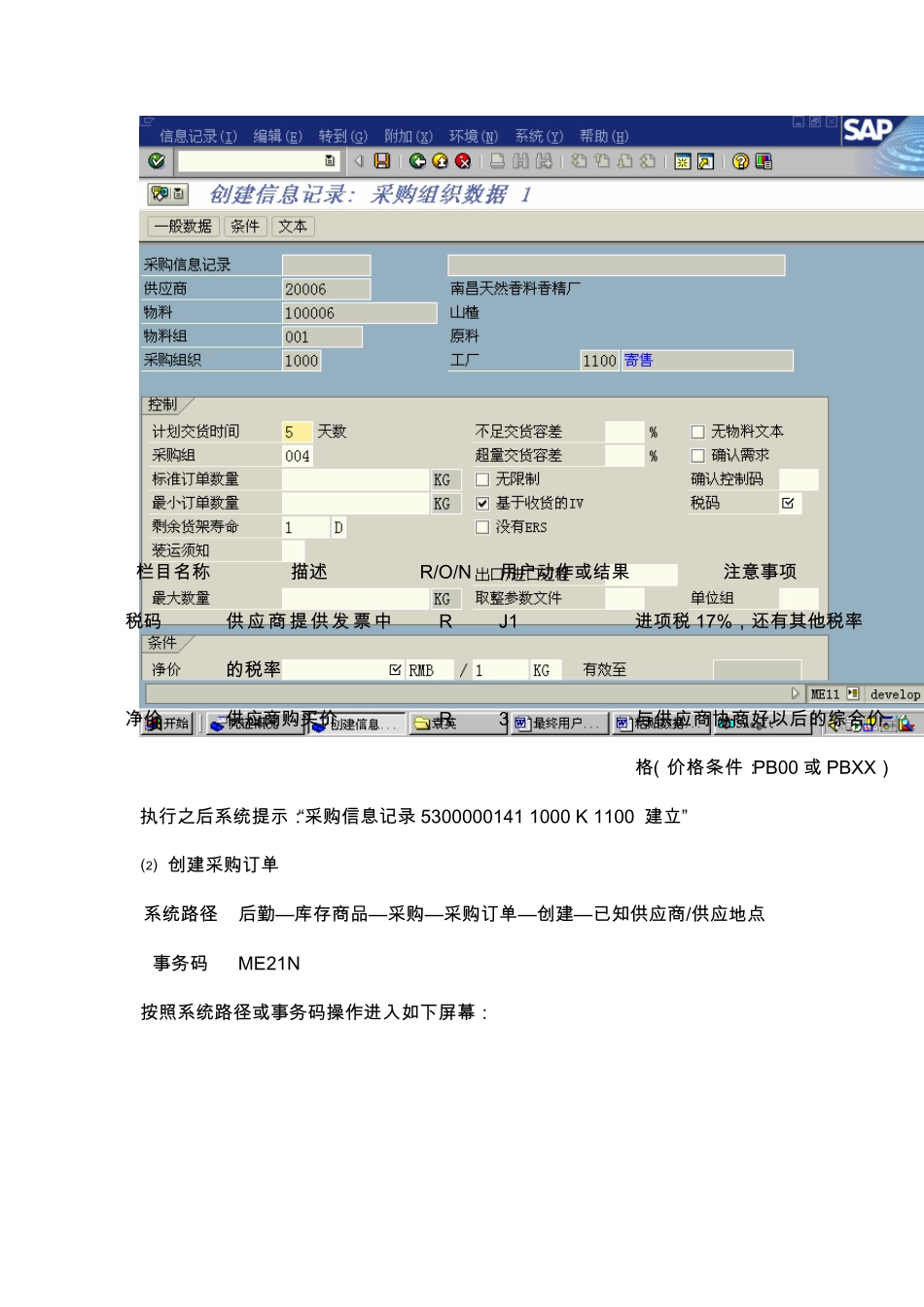Click the first icon beside the screen title
Viewport: 924px width, 1307px height.
click(159, 194)
